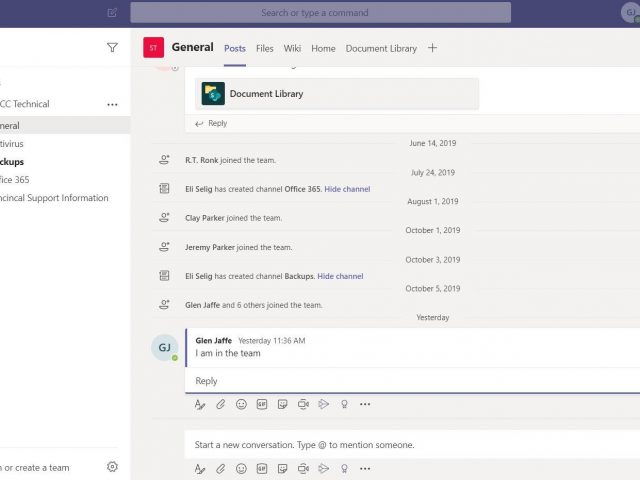Attach a file in new conversation toolbar
Image resolution: width=640 pixels, height=480 pixels.
tap(220, 469)
